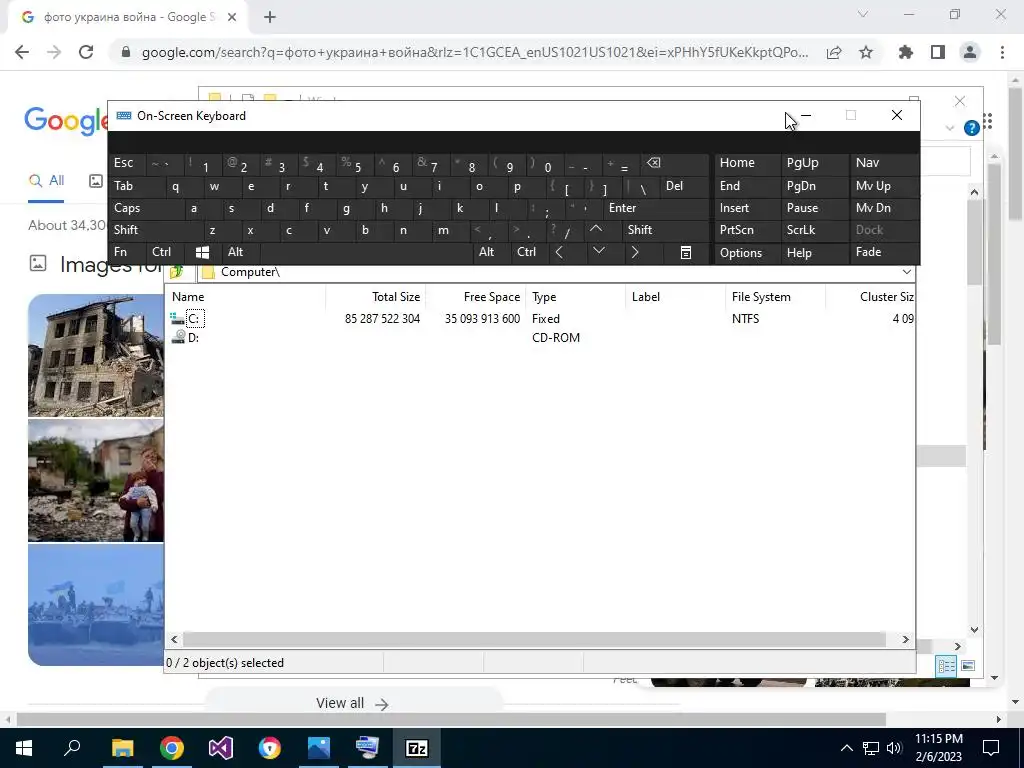Open Google apps grid
This screenshot has height=768, width=1024.
tap(988, 121)
